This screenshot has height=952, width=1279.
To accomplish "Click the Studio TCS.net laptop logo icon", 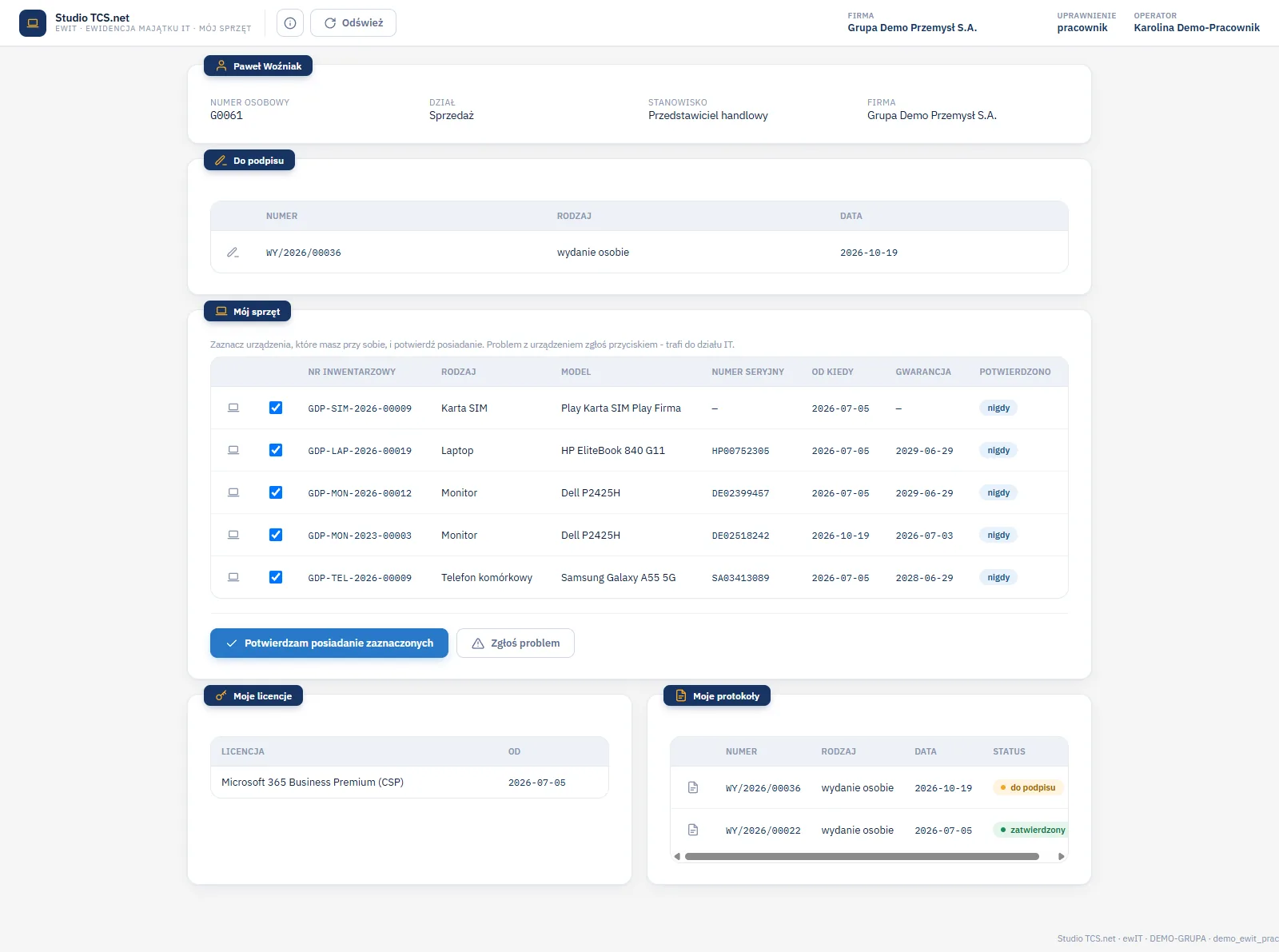I will [33, 23].
